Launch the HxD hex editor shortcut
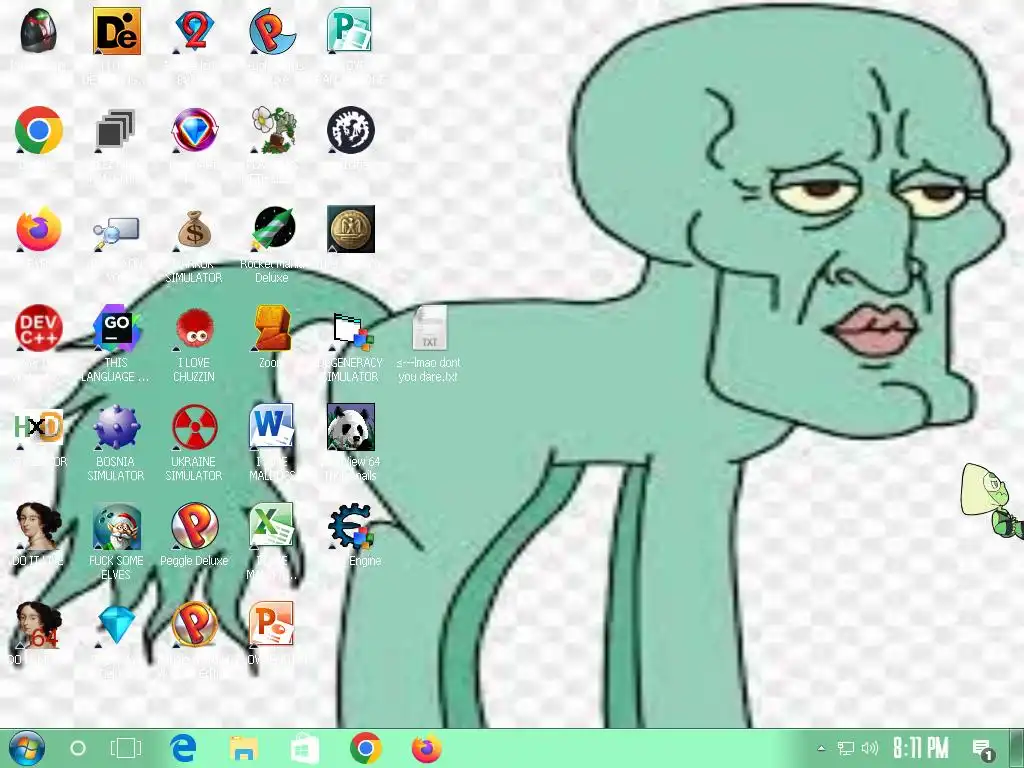The image size is (1024, 768). point(39,428)
